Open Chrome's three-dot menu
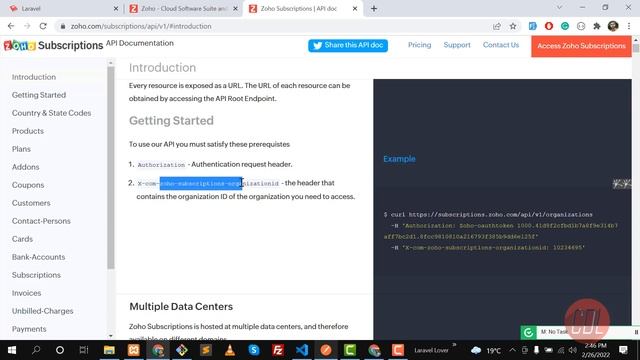This screenshot has height=360, width=640. (629, 26)
